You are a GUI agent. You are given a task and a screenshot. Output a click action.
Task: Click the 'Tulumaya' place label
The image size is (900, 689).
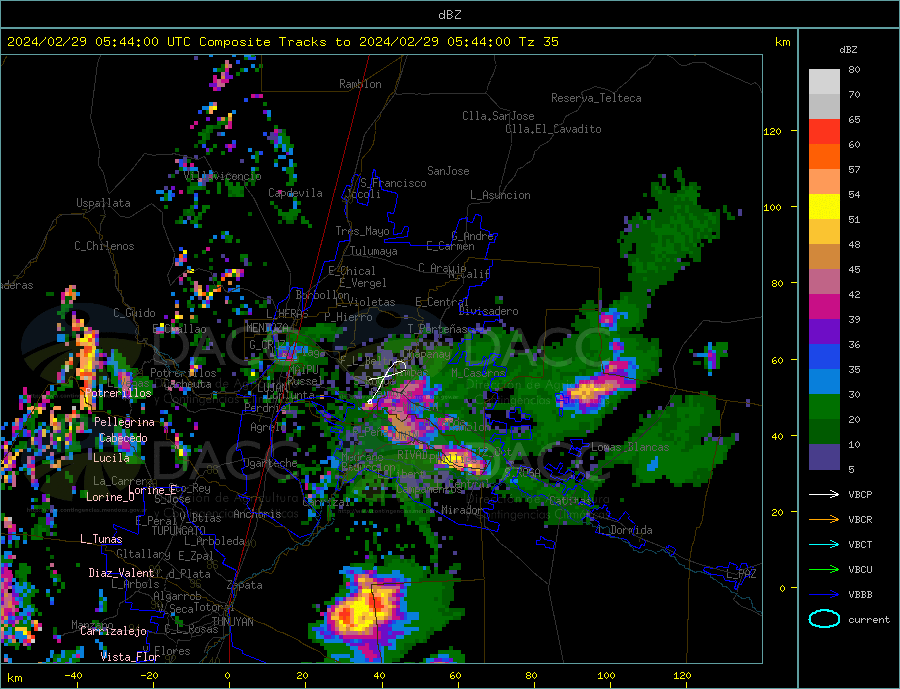pyautogui.click(x=373, y=251)
